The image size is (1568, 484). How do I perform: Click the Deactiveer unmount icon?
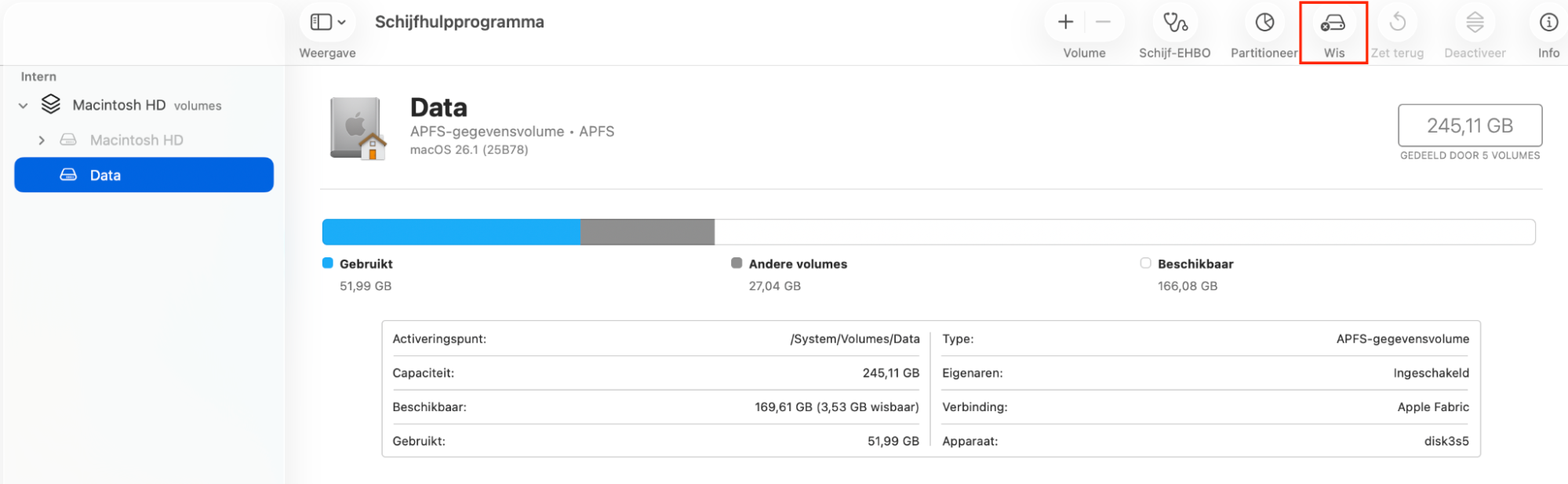tap(1475, 23)
